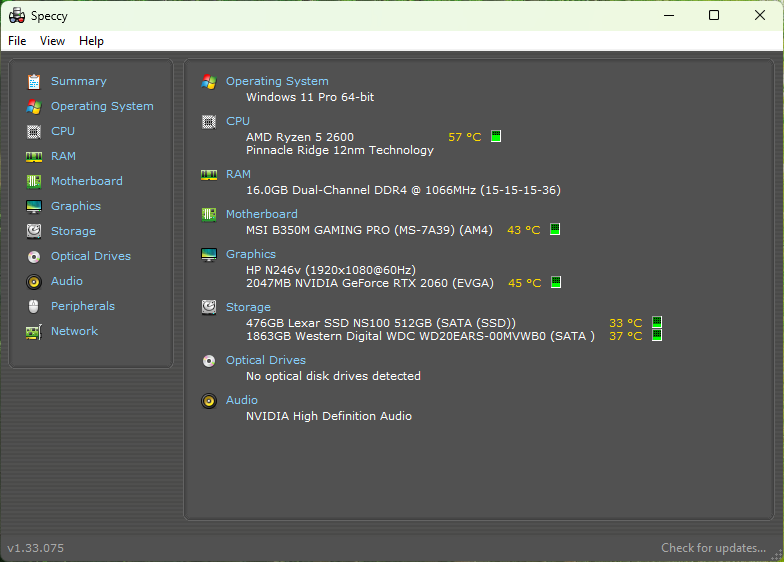Image resolution: width=784 pixels, height=562 pixels.
Task: Click the green GPU temperature indicator
Action: click(556, 283)
